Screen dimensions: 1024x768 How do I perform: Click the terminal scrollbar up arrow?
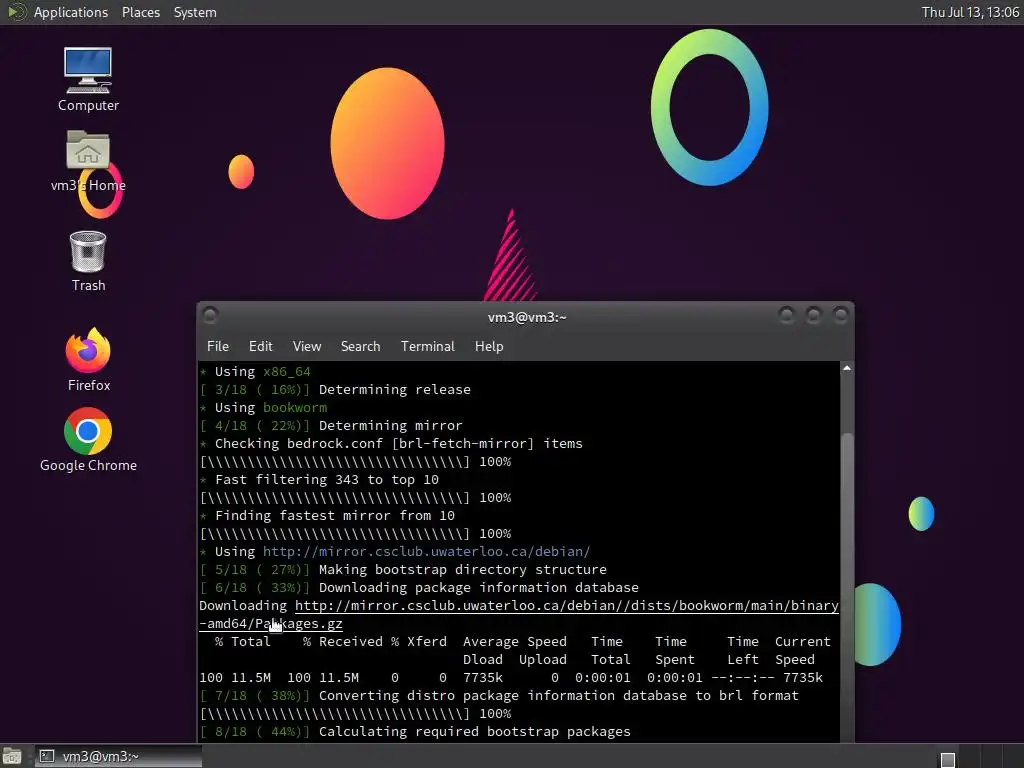(x=846, y=368)
